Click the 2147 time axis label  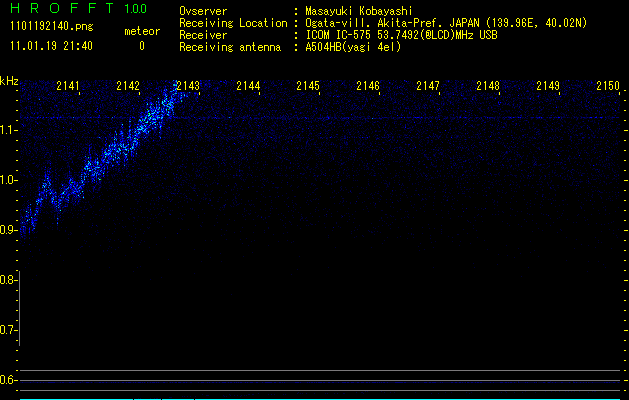pos(428,85)
